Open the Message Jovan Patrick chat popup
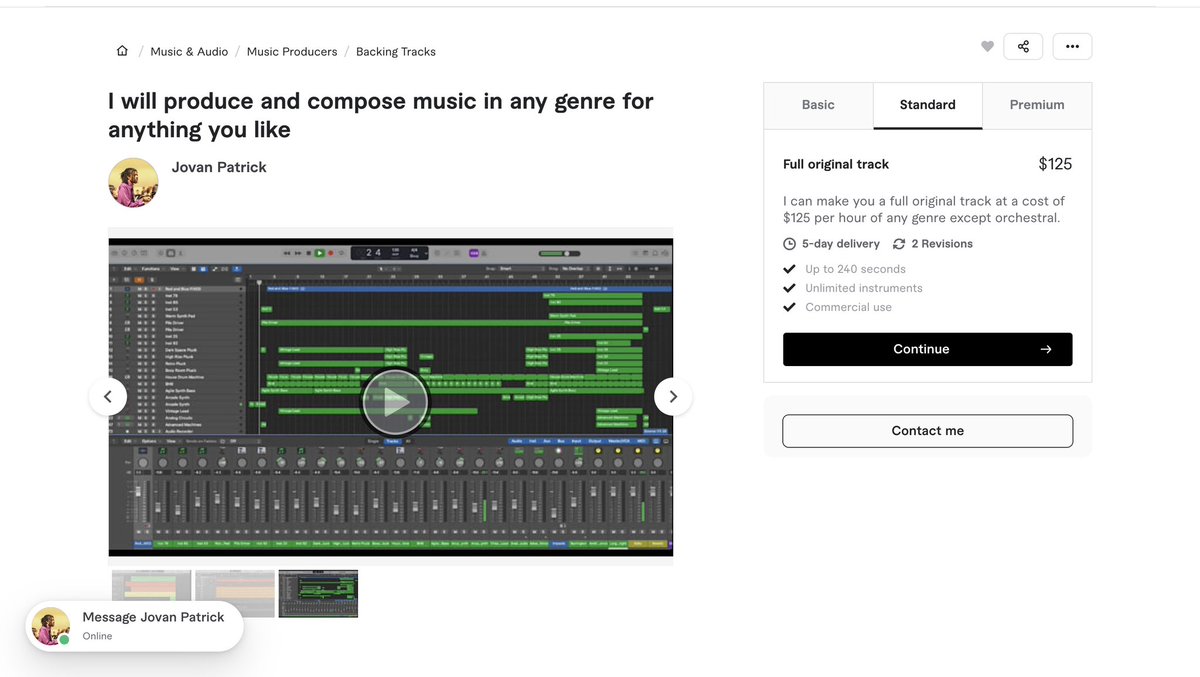This screenshot has width=1200, height=677. pos(134,626)
